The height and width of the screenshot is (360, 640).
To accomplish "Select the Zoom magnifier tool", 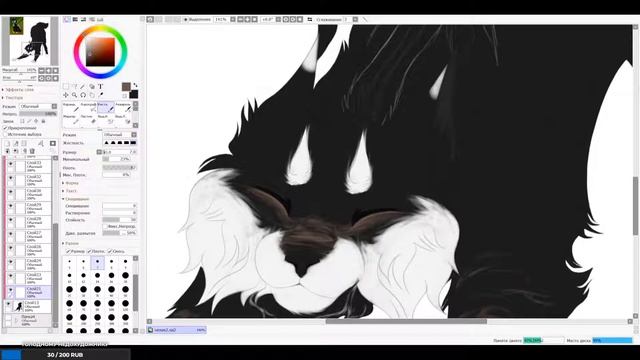I will coord(74,95).
